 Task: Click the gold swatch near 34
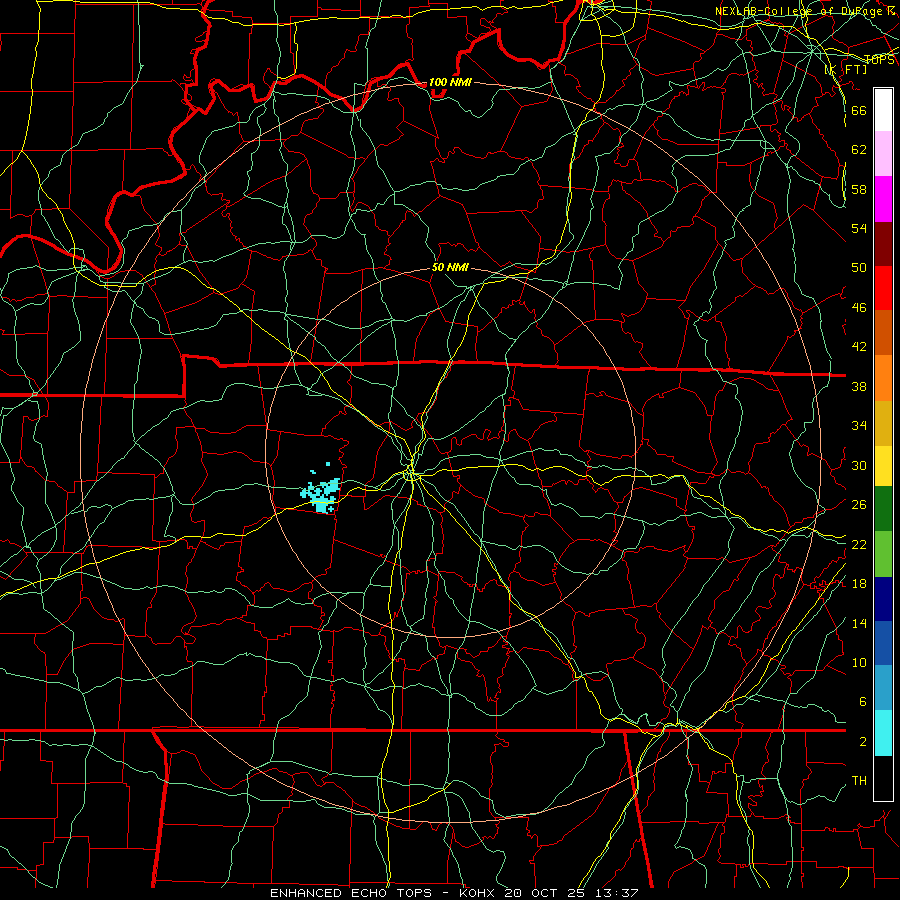click(x=883, y=423)
